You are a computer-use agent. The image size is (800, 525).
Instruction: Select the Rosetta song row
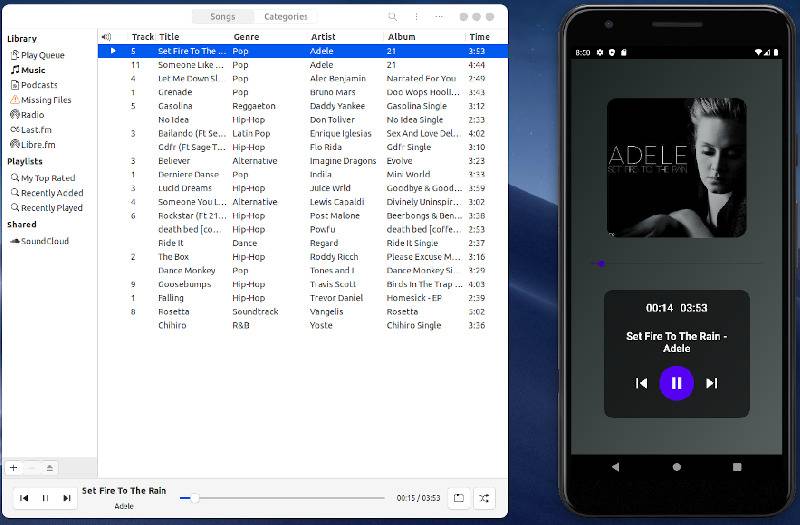[303, 312]
